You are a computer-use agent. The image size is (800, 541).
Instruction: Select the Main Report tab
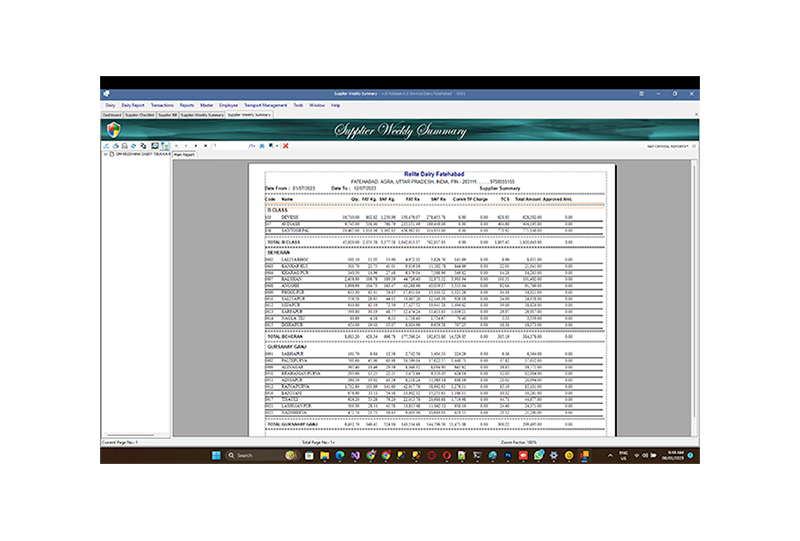tap(185, 155)
